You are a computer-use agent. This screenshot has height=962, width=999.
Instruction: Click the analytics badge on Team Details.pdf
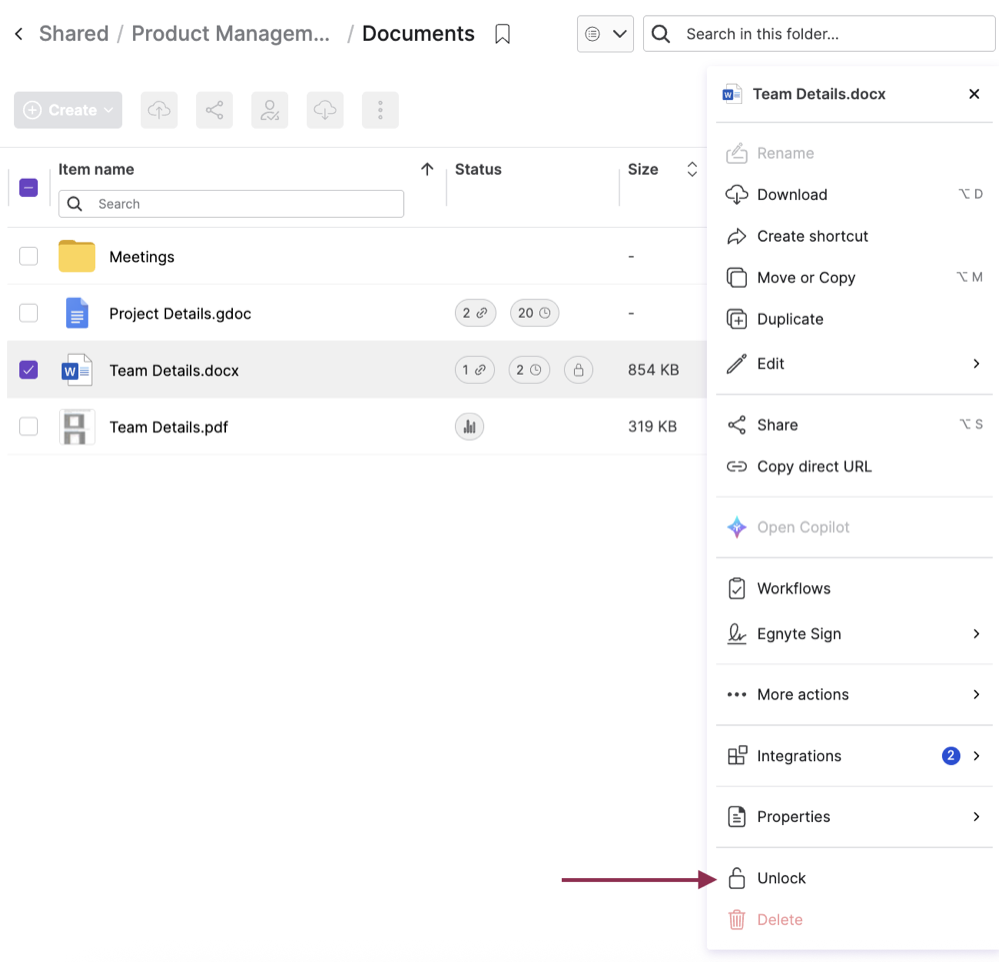coord(469,427)
